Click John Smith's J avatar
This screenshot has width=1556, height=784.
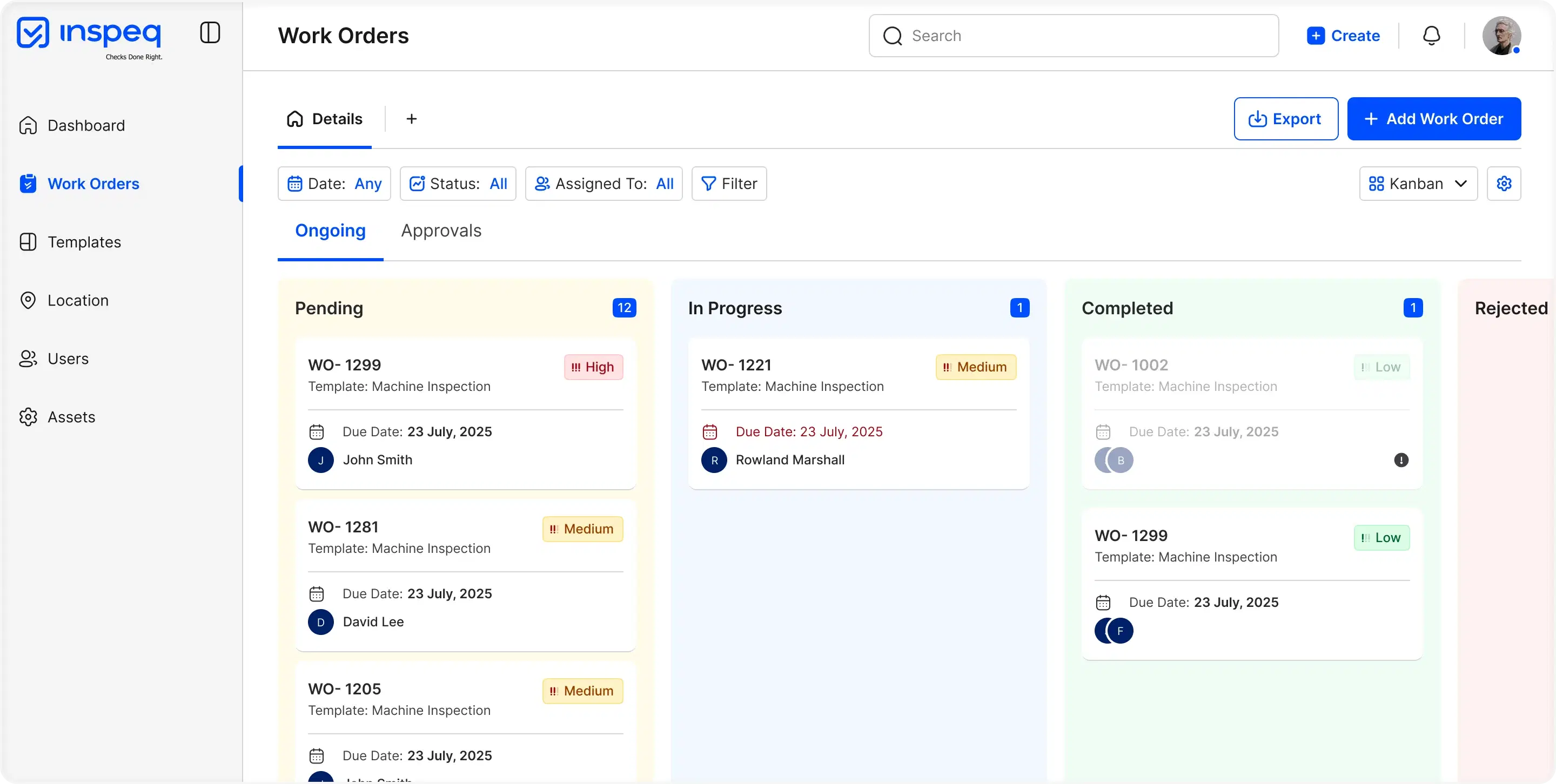tap(321, 461)
